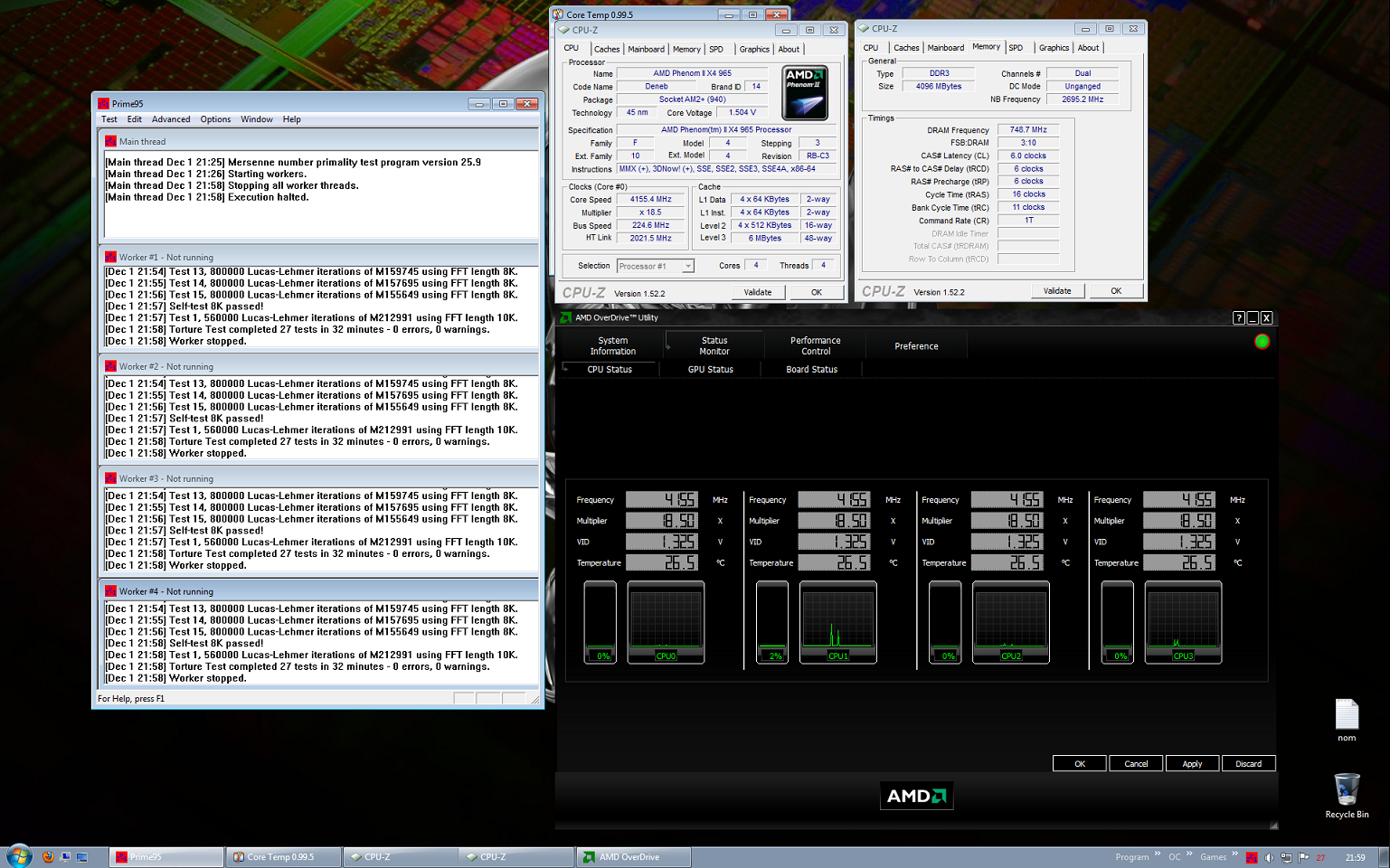
Task: Click the network tray icon
Action: tap(1286, 857)
